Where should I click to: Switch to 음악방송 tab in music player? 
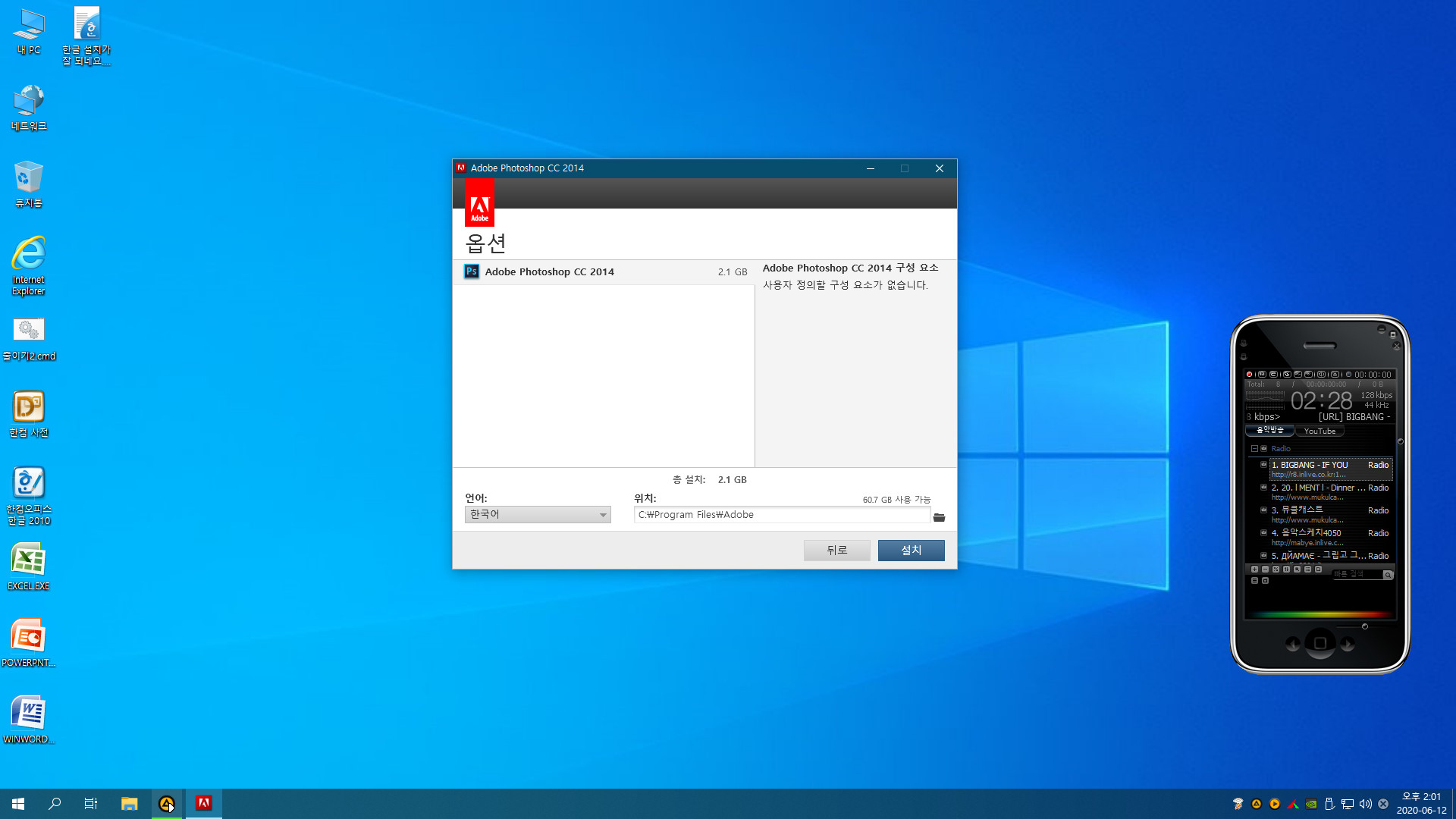1270,431
